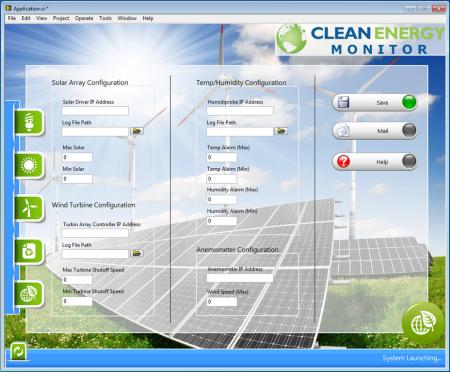Click the Max Solar numeric field
This screenshot has width=450, height=372.
tap(77, 157)
